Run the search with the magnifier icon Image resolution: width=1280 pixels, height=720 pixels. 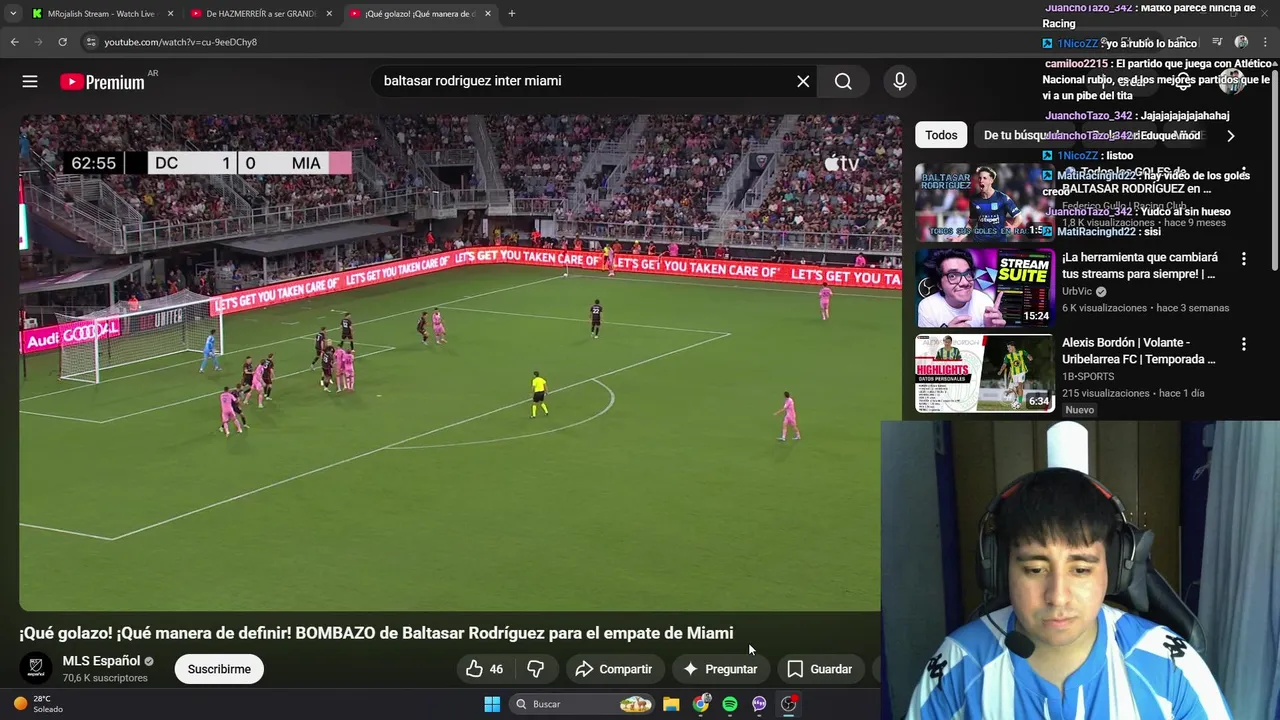click(843, 81)
